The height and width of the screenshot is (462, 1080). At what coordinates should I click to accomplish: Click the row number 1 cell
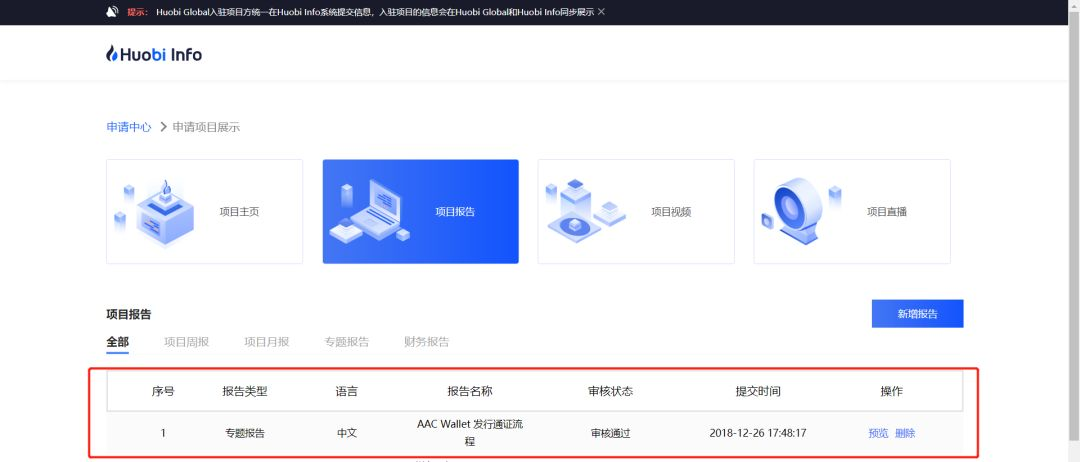pos(163,433)
